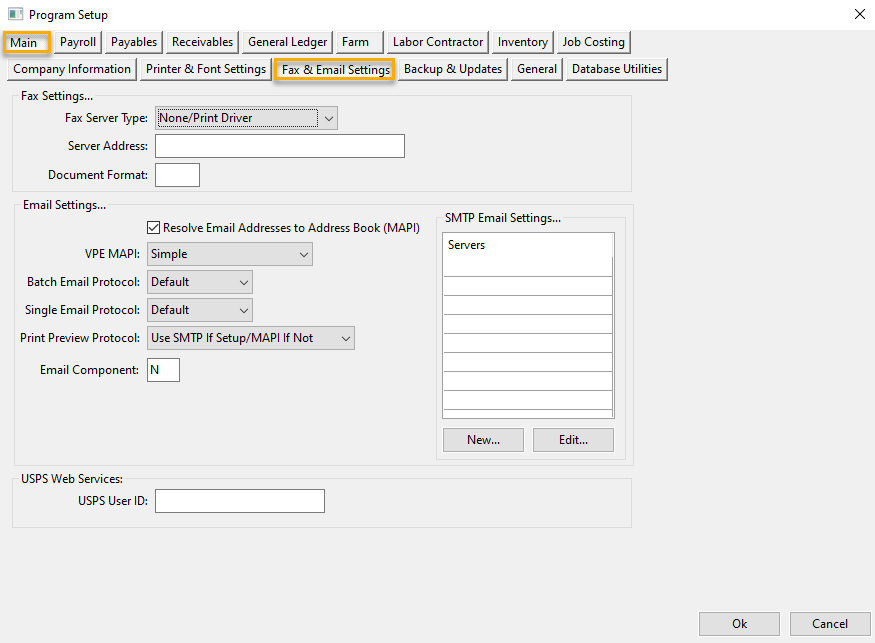Click the New... SMTP server button
The width and height of the screenshot is (875, 643).
[483, 440]
